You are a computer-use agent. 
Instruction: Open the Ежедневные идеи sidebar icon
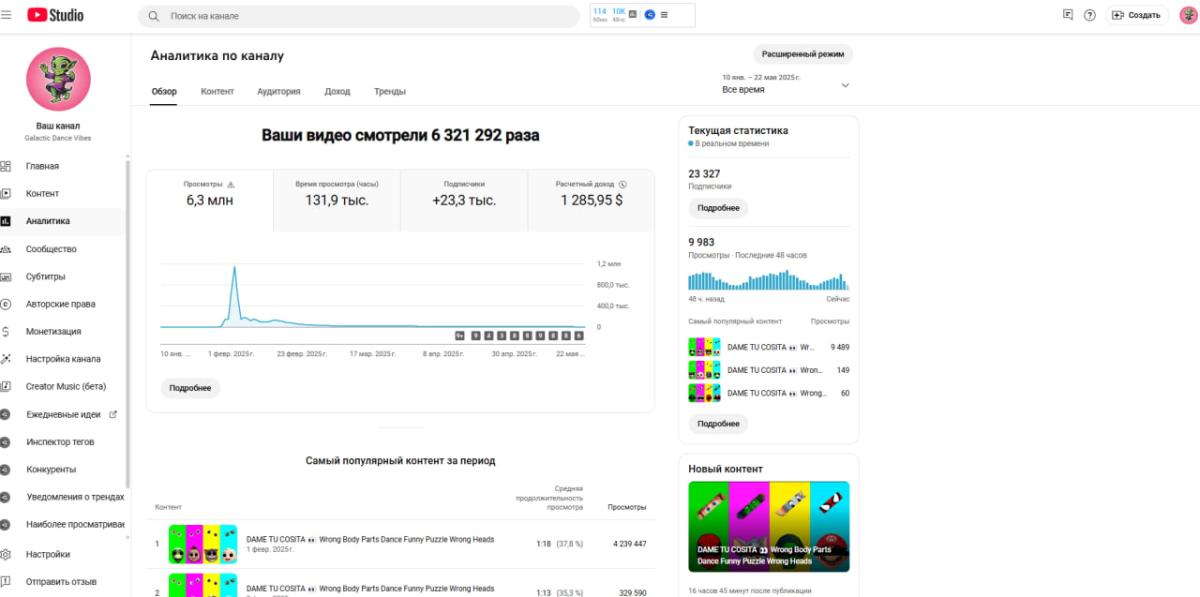coord(5,414)
